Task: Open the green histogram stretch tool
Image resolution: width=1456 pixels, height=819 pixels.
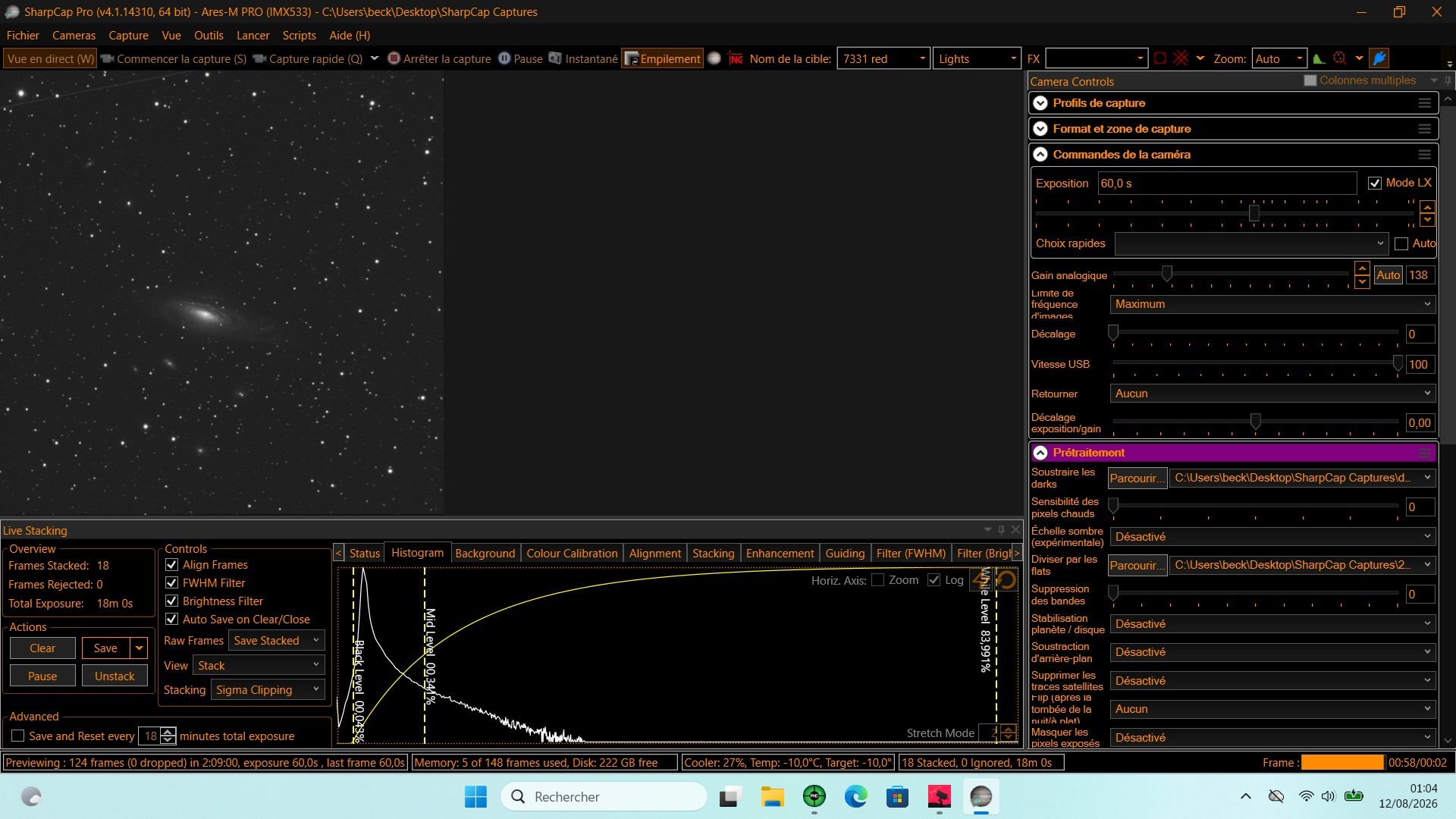Action: pyautogui.click(x=1319, y=58)
